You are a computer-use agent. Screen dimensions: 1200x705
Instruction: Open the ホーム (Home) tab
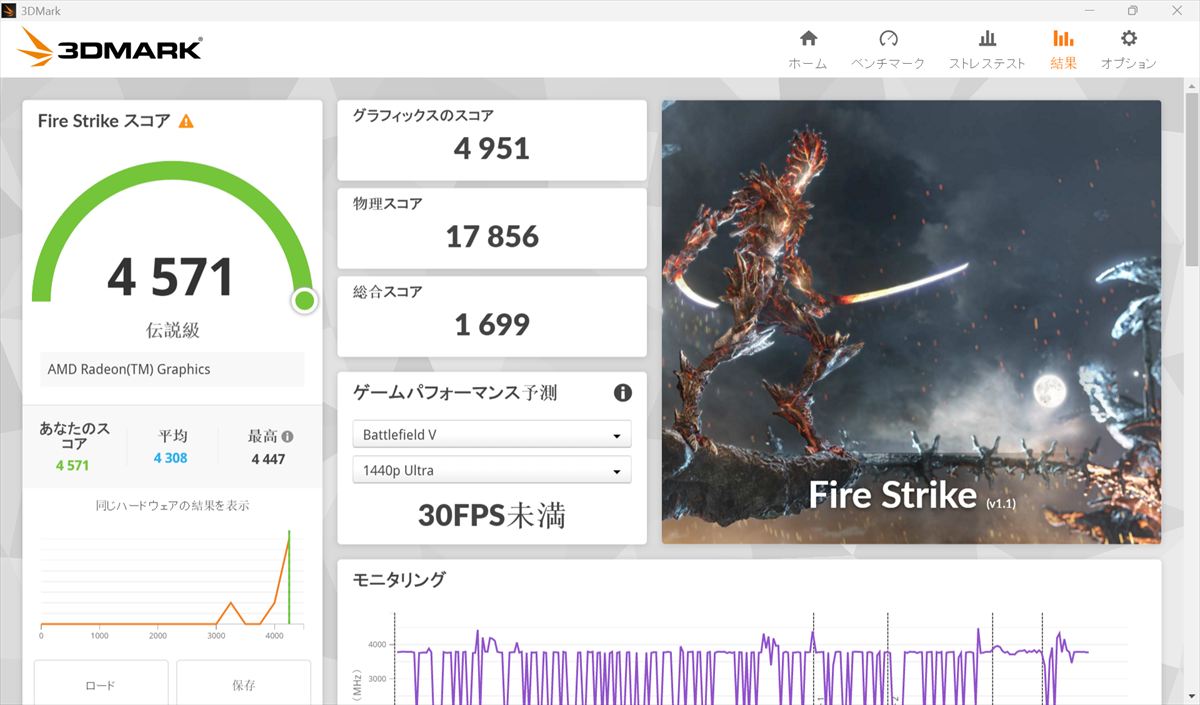tap(808, 49)
